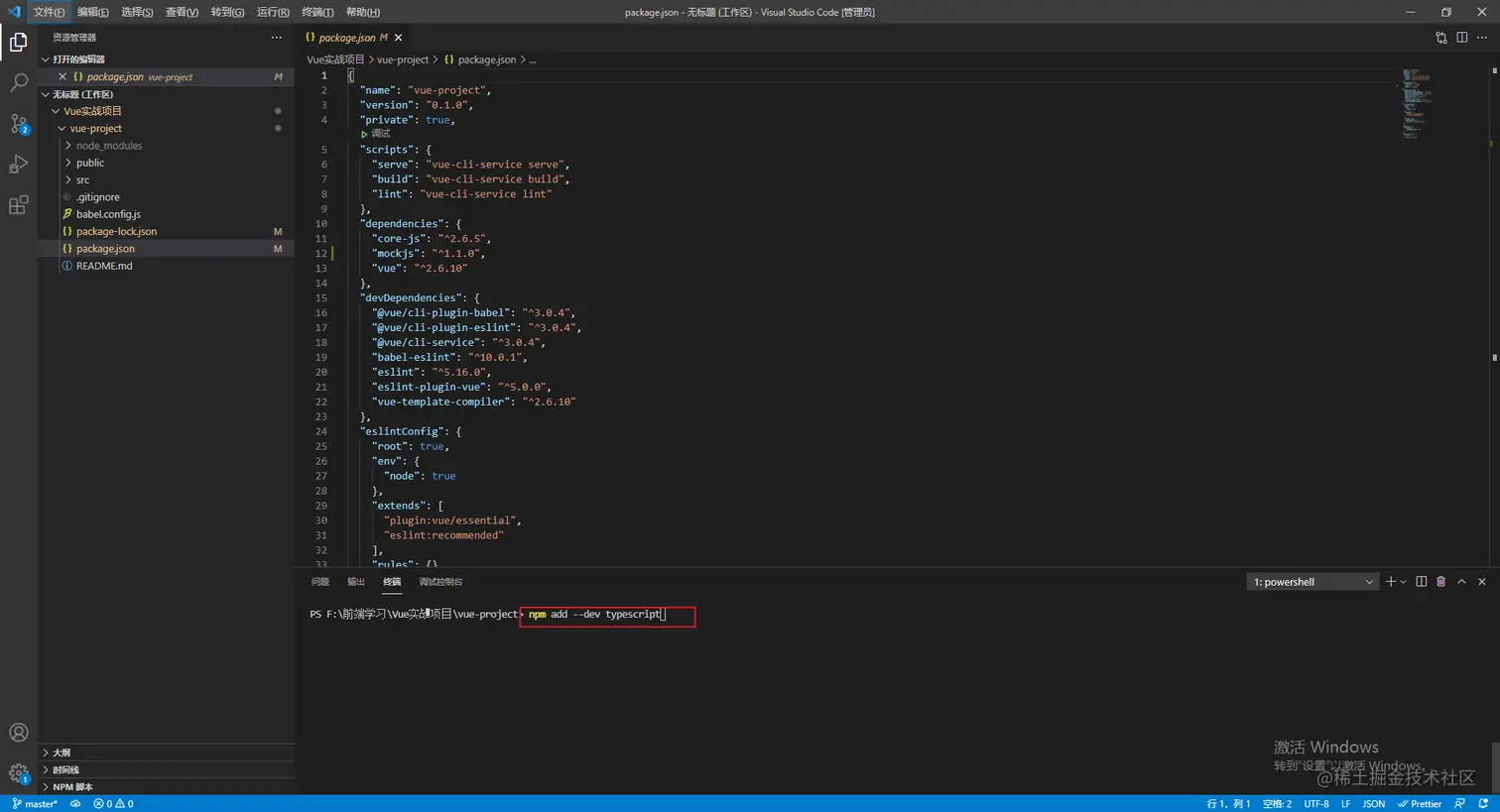
Task: Kill terminal with the trash icon
Action: tap(1440, 582)
